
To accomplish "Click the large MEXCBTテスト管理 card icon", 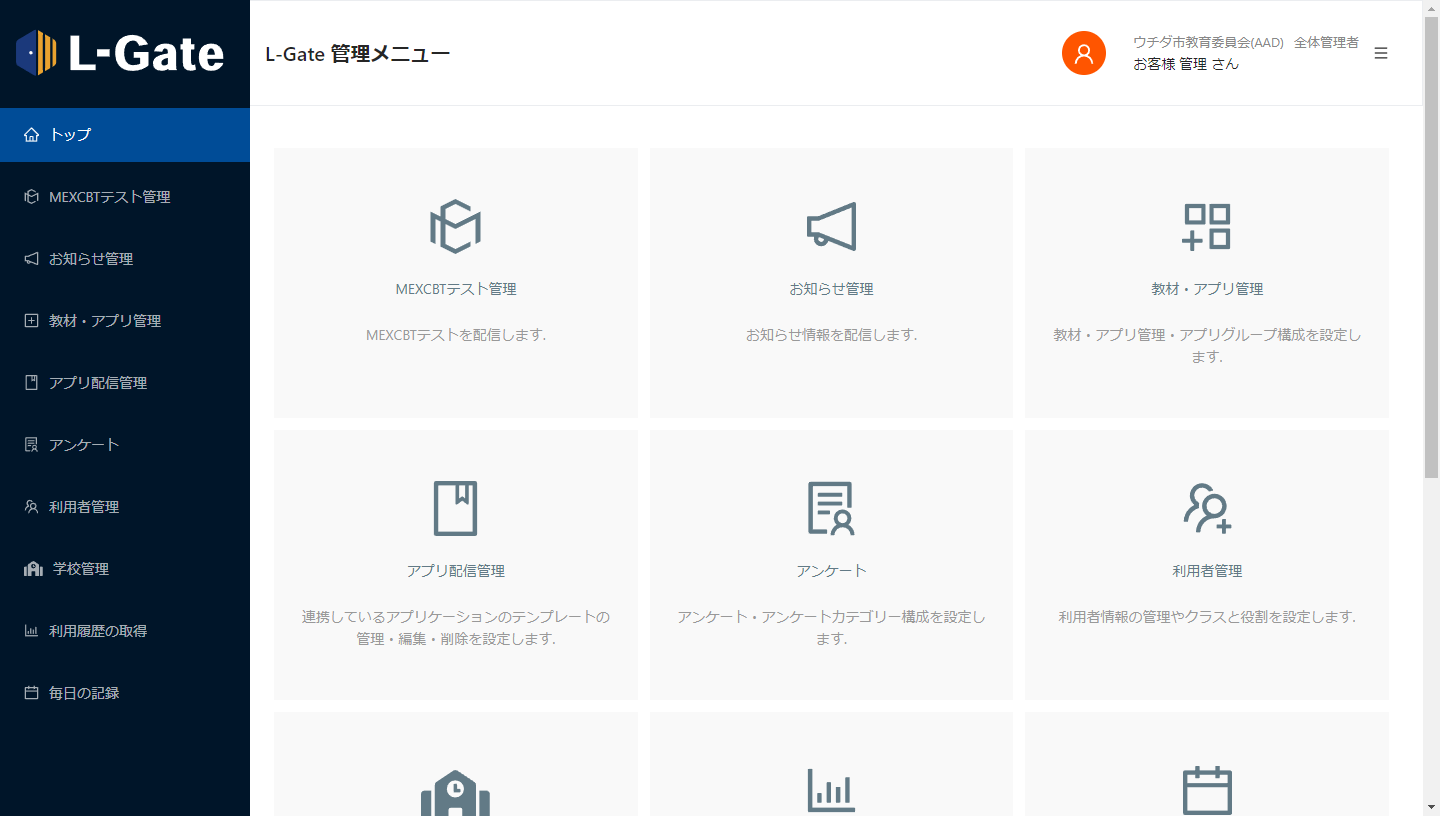I will pyautogui.click(x=456, y=226).
